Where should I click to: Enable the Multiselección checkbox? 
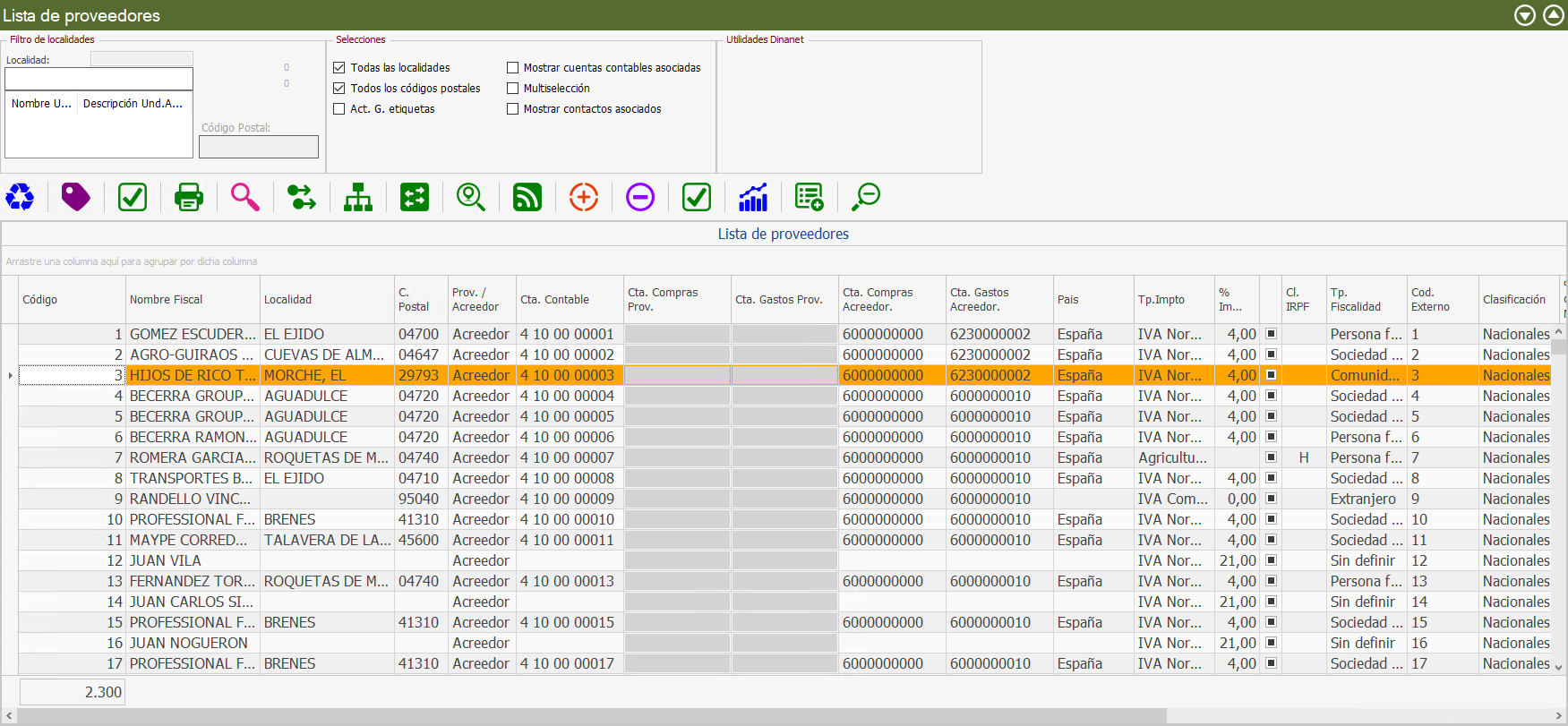pos(513,89)
